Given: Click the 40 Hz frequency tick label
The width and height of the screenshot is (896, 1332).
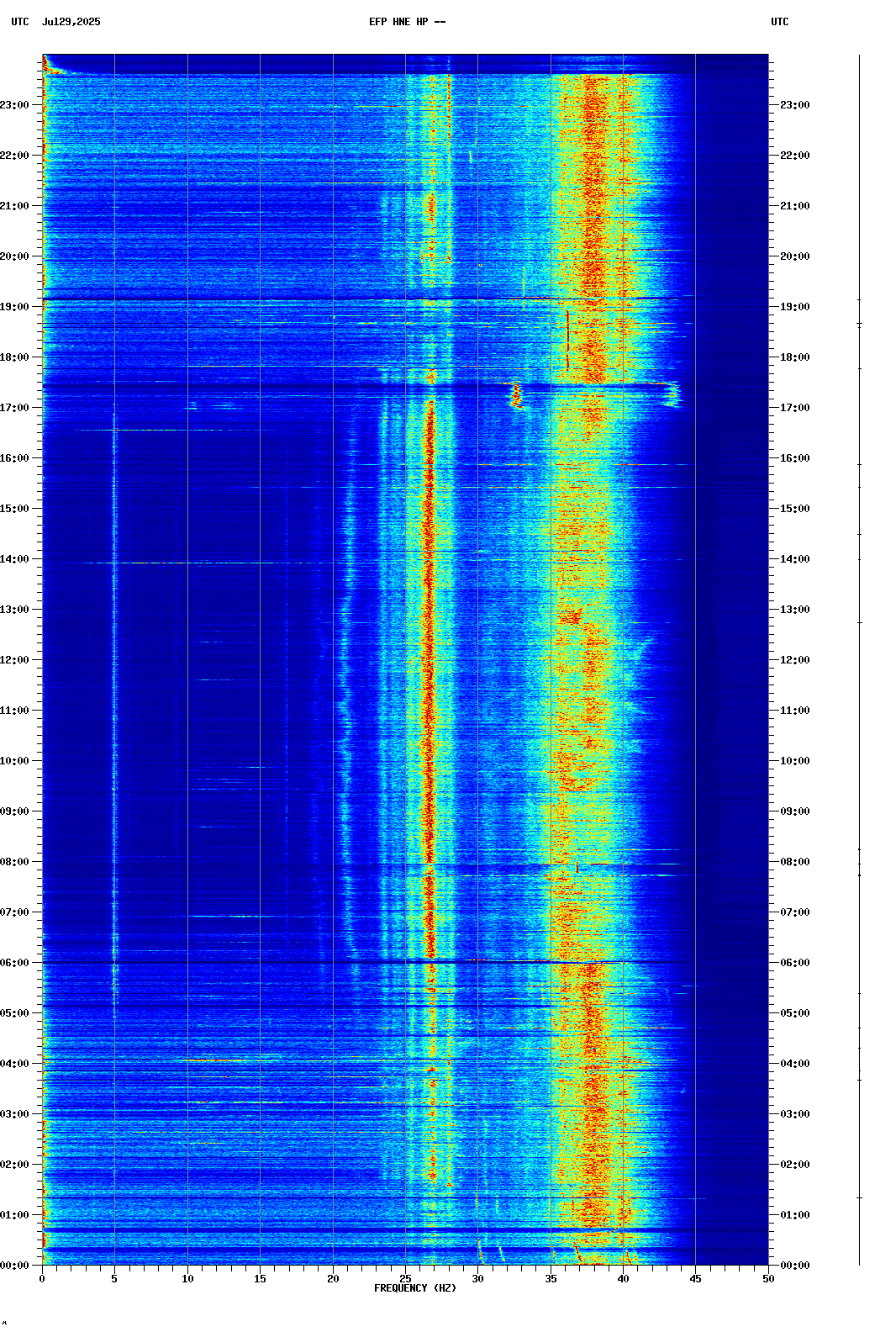Looking at the screenshot, I should [x=623, y=1279].
